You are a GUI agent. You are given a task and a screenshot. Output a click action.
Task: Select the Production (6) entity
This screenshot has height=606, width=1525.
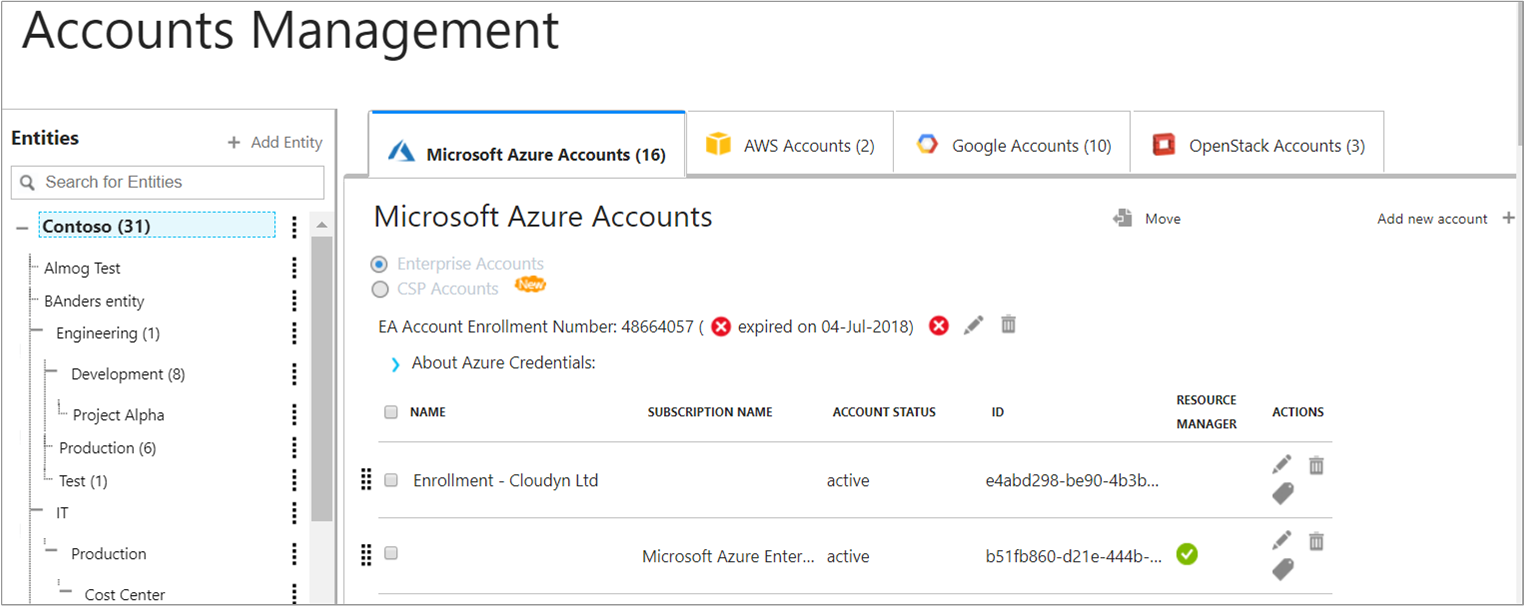[x=107, y=448]
